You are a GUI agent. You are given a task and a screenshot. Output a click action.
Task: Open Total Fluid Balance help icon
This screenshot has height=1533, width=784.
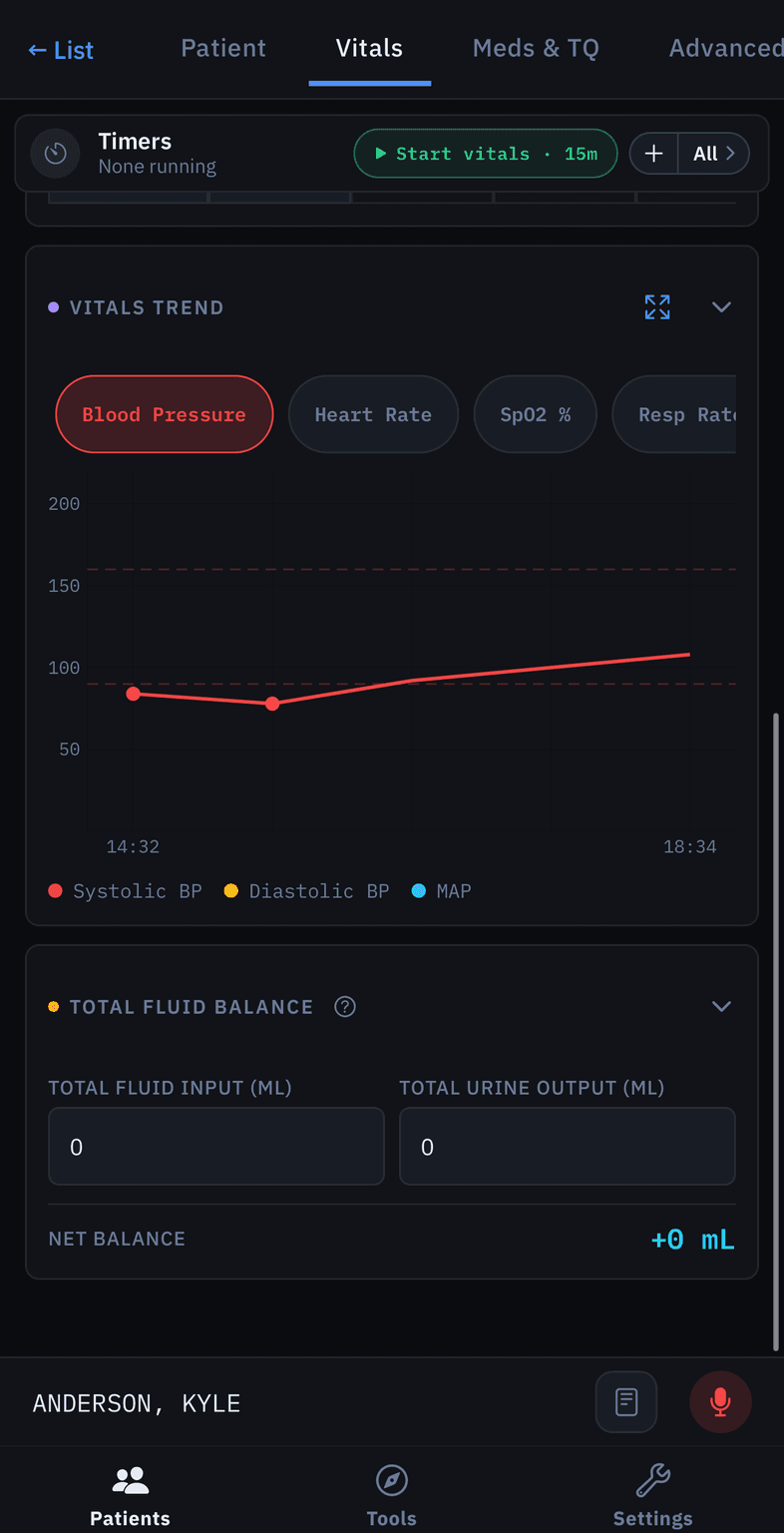point(345,1007)
